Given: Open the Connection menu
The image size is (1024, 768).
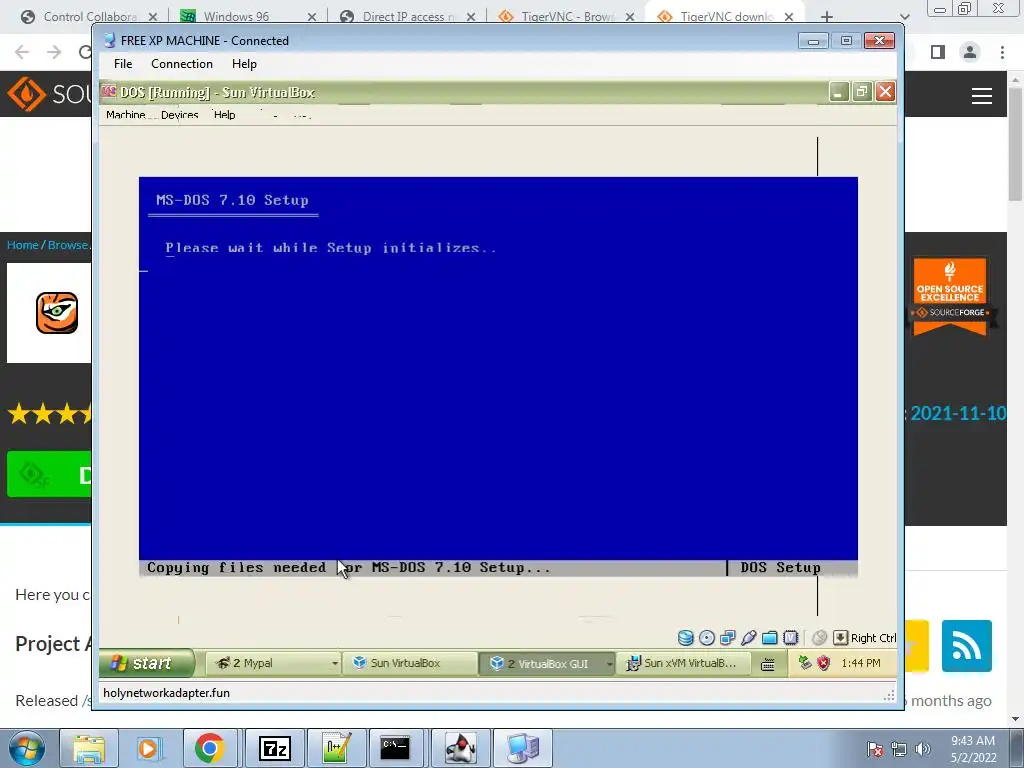Looking at the screenshot, I should coord(182,64).
